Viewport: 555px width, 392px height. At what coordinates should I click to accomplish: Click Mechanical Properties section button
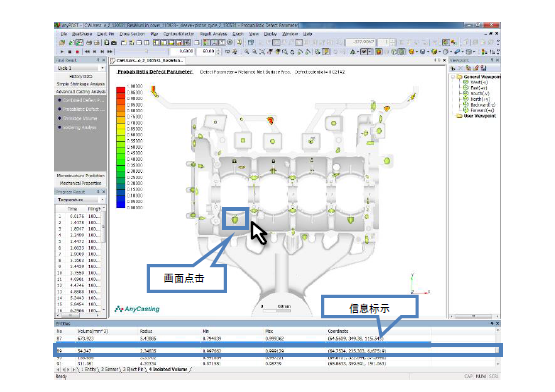(80, 183)
